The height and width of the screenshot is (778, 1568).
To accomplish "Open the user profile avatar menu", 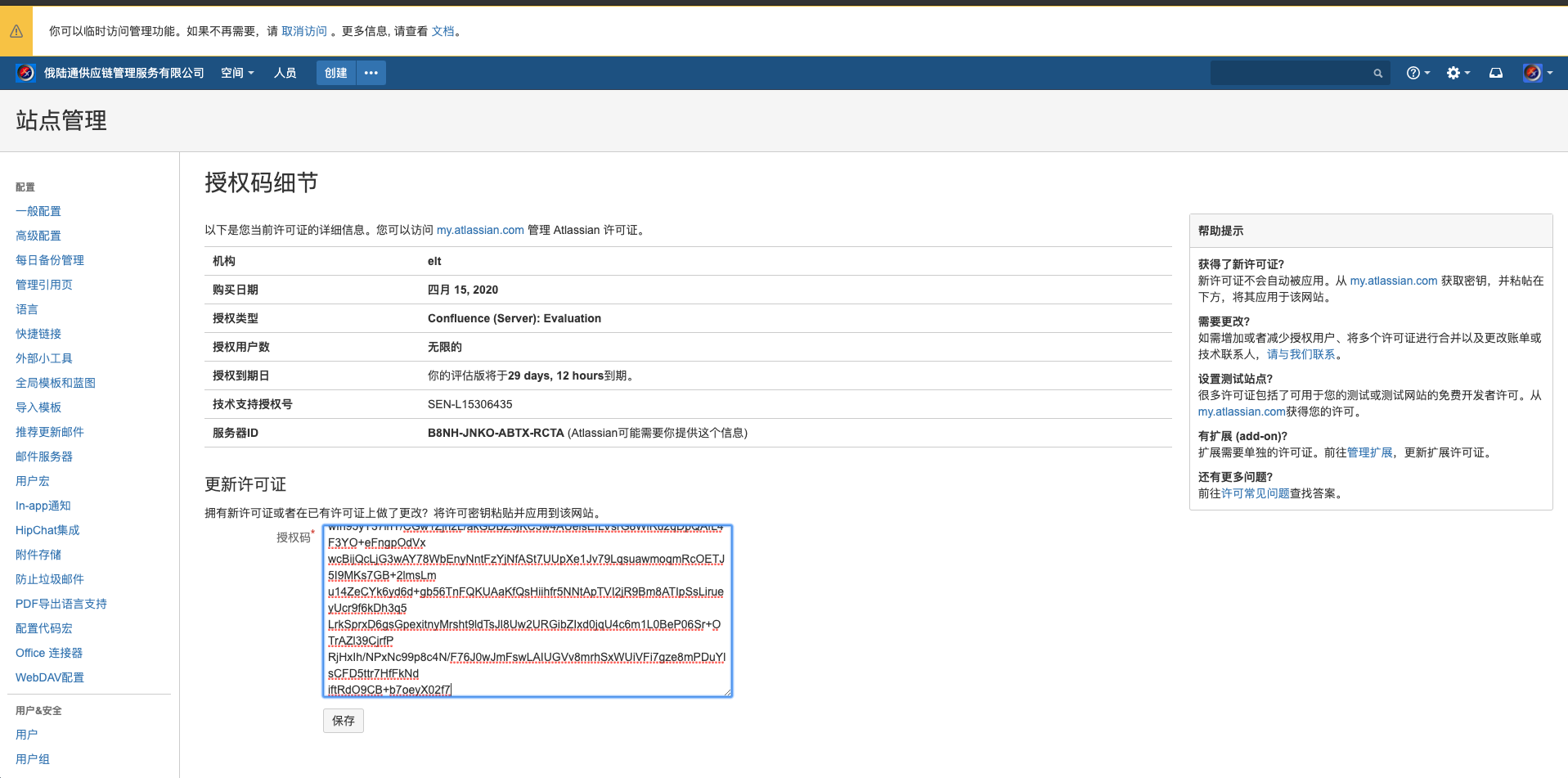I will (1537, 73).
